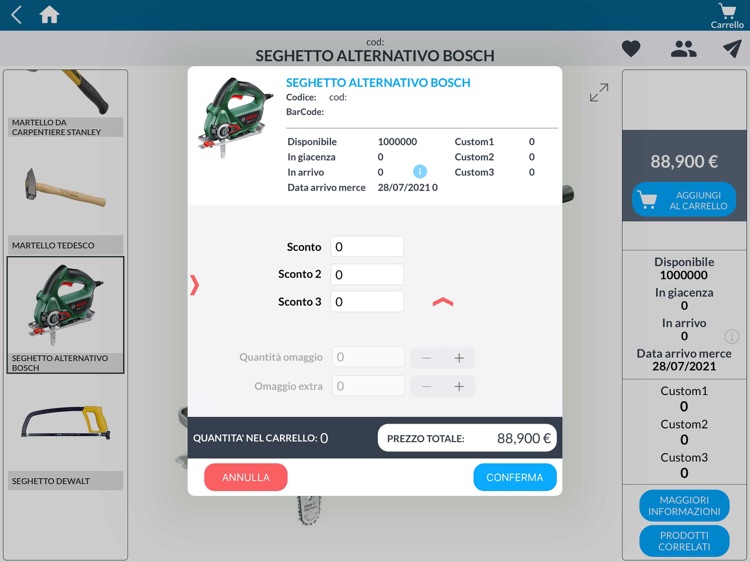Click AGGIUNGI AL CARRELLO button
Viewport: 750px width, 562px height.
coord(684,200)
